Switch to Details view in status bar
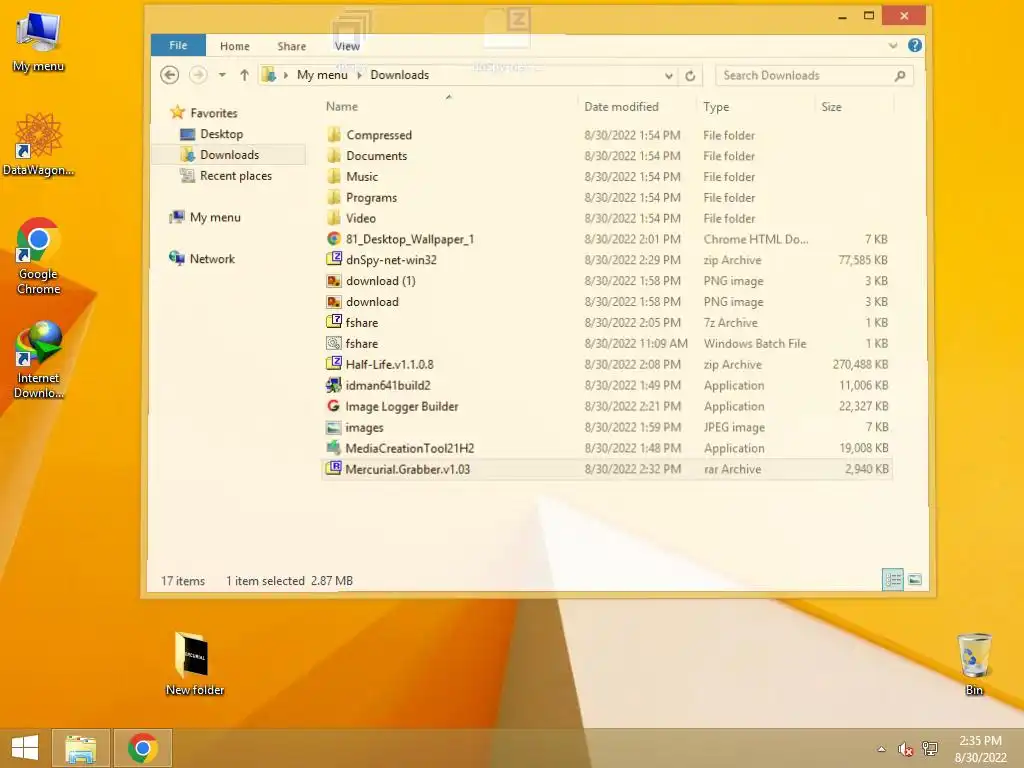The image size is (1024, 768). tap(893, 579)
